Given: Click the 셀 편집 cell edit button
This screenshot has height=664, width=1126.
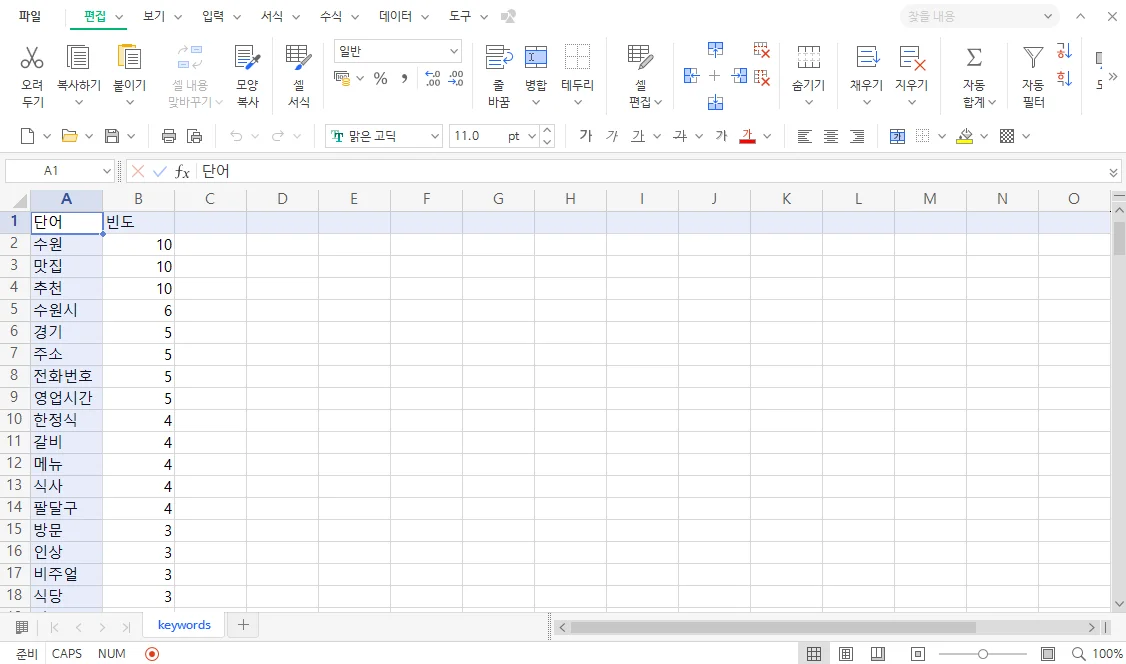Looking at the screenshot, I should pyautogui.click(x=644, y=75).
